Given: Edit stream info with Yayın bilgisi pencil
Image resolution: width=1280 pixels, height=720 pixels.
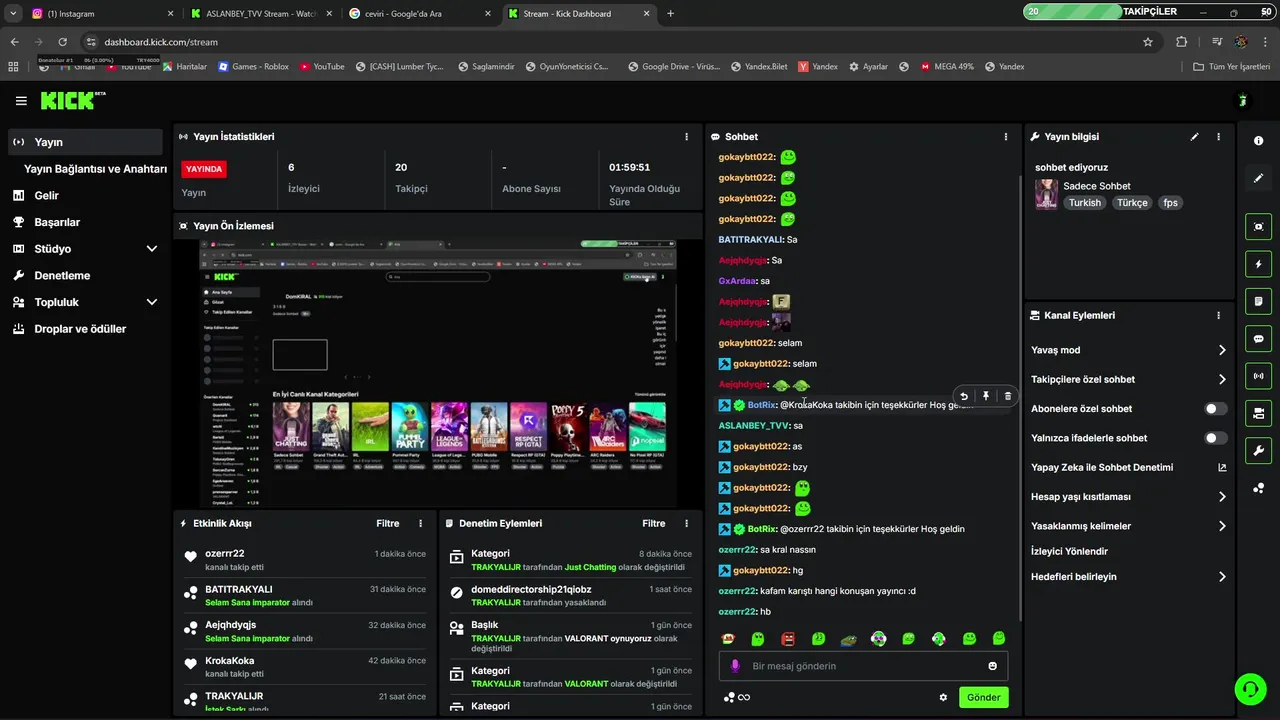Looking at the screenshot, I should point(1195,137).
